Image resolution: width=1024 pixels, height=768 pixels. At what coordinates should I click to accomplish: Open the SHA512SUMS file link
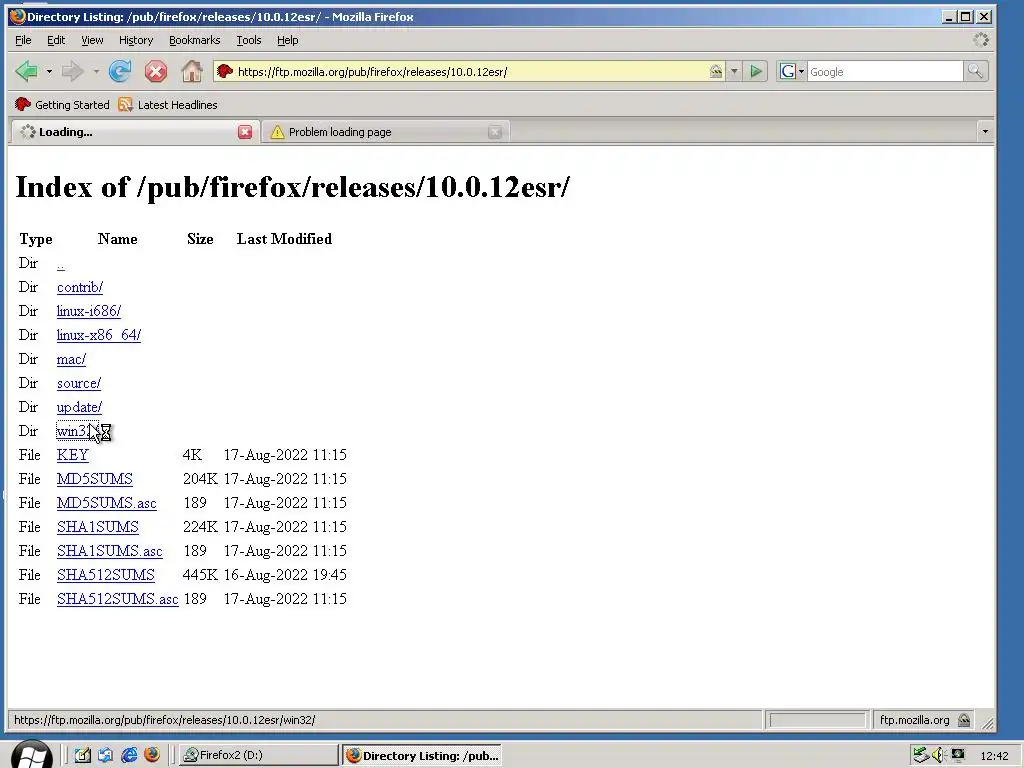click(x=106, y=575)
